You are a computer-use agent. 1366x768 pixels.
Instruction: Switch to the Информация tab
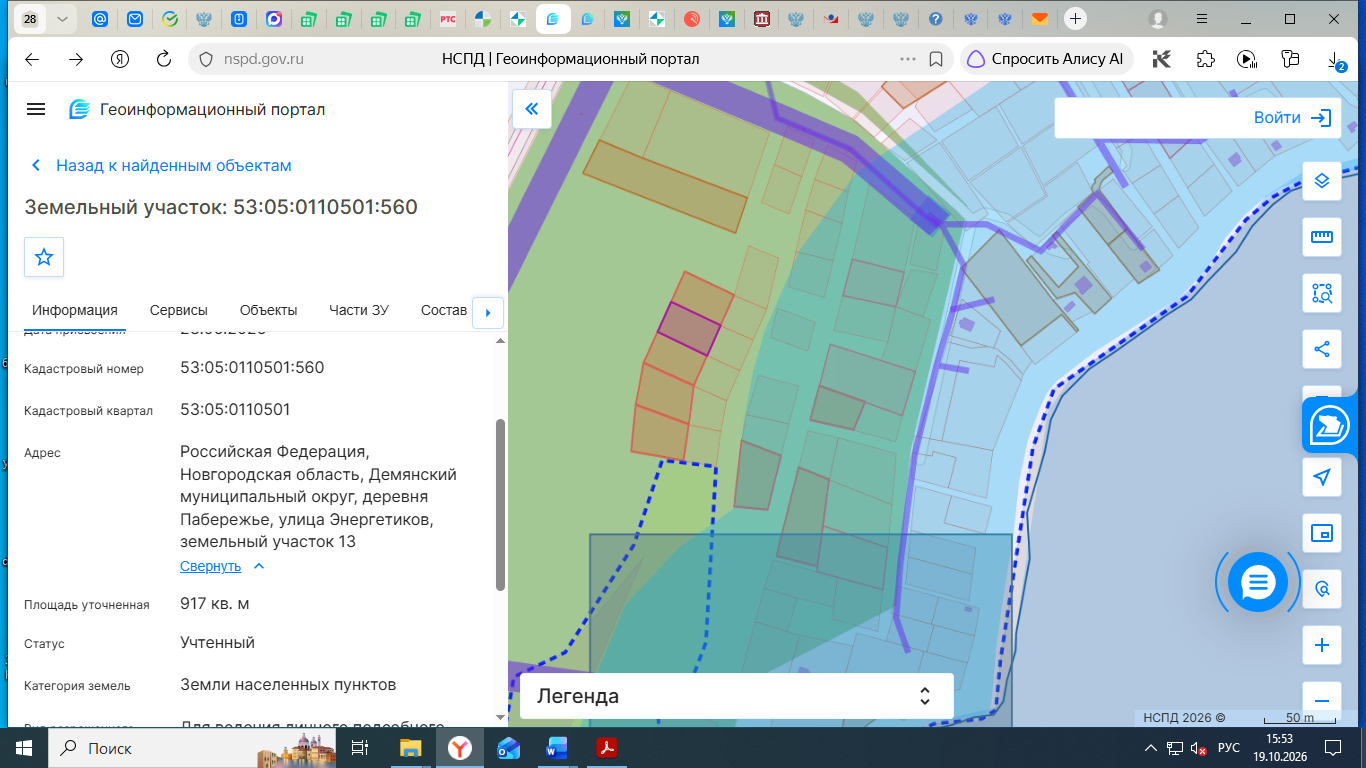75,310
